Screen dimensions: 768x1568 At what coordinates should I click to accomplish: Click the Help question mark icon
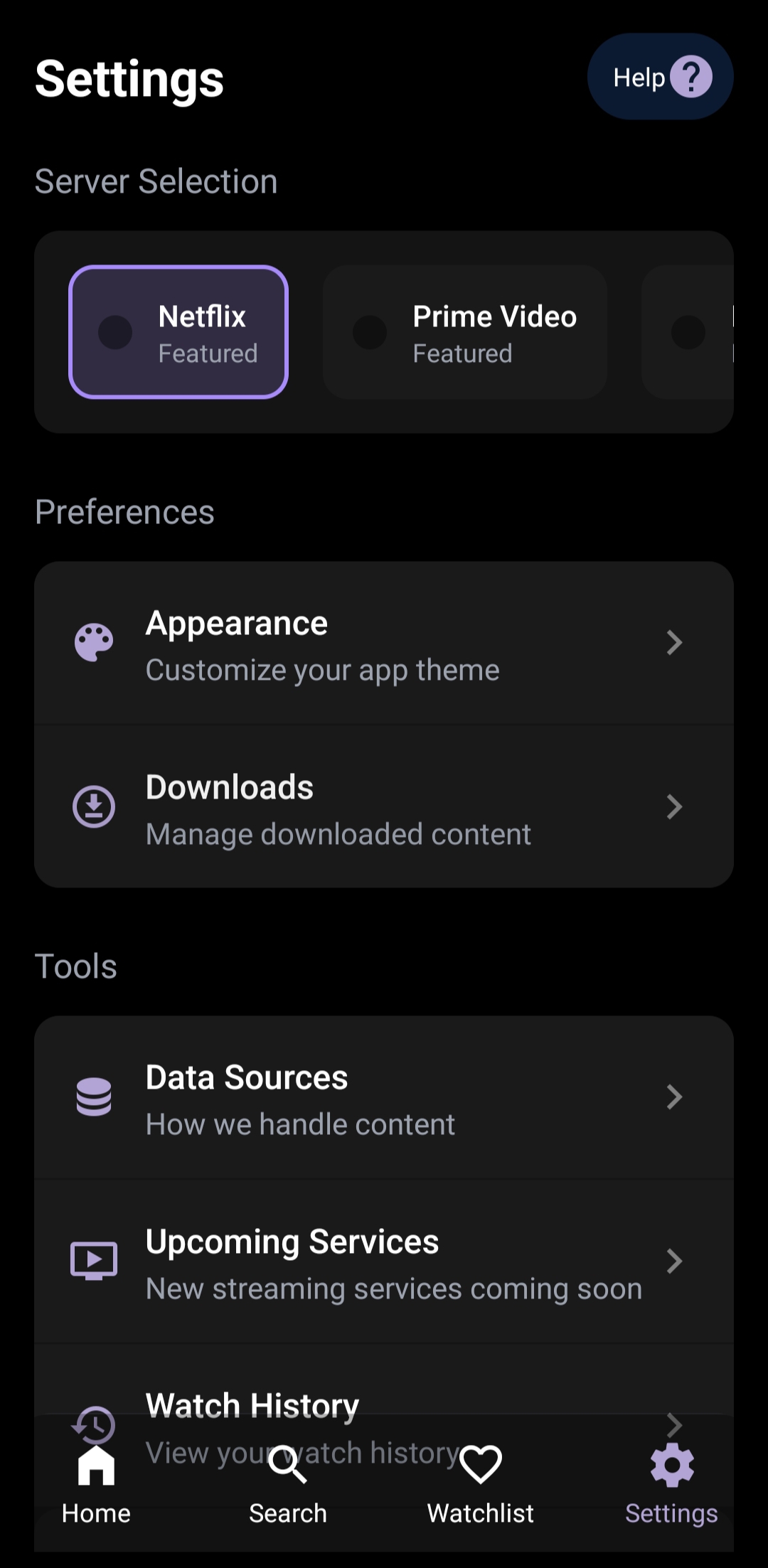(690, 77)
